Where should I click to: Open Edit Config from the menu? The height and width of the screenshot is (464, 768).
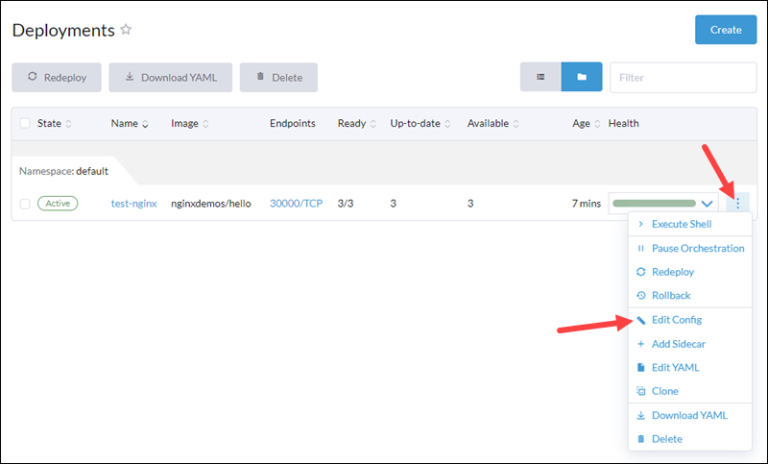coord(690,319)
